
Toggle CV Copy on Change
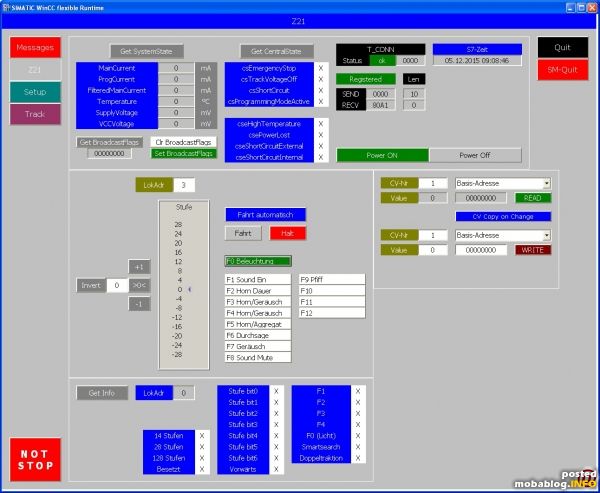point(503,217)
